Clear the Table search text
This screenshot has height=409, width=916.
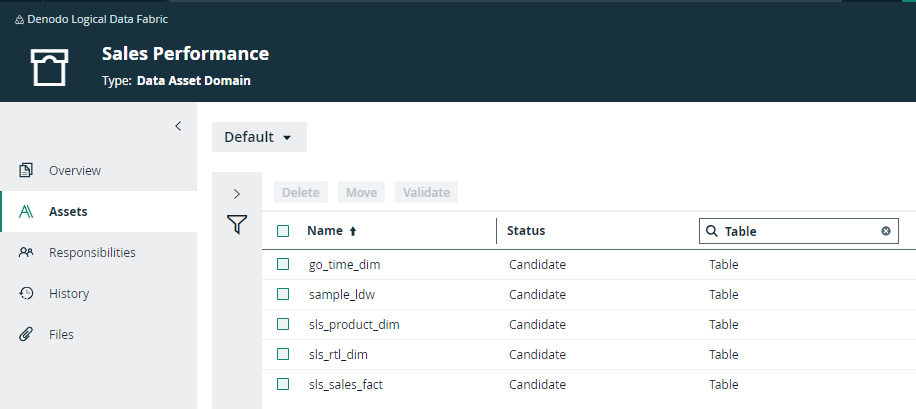pos(886,231)
